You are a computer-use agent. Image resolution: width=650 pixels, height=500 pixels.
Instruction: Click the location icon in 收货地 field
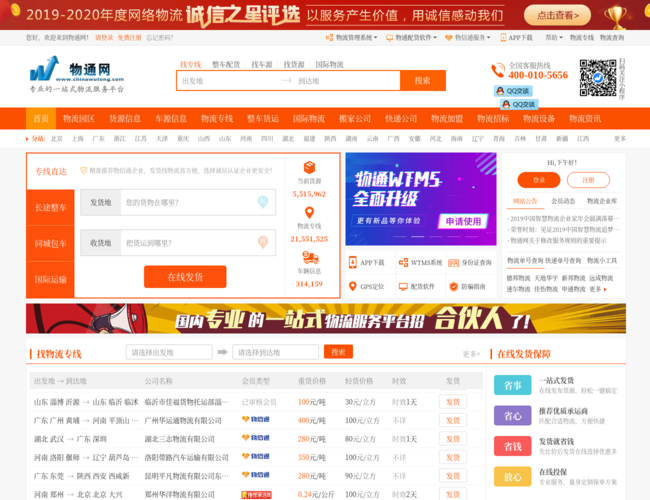[263, 242]
